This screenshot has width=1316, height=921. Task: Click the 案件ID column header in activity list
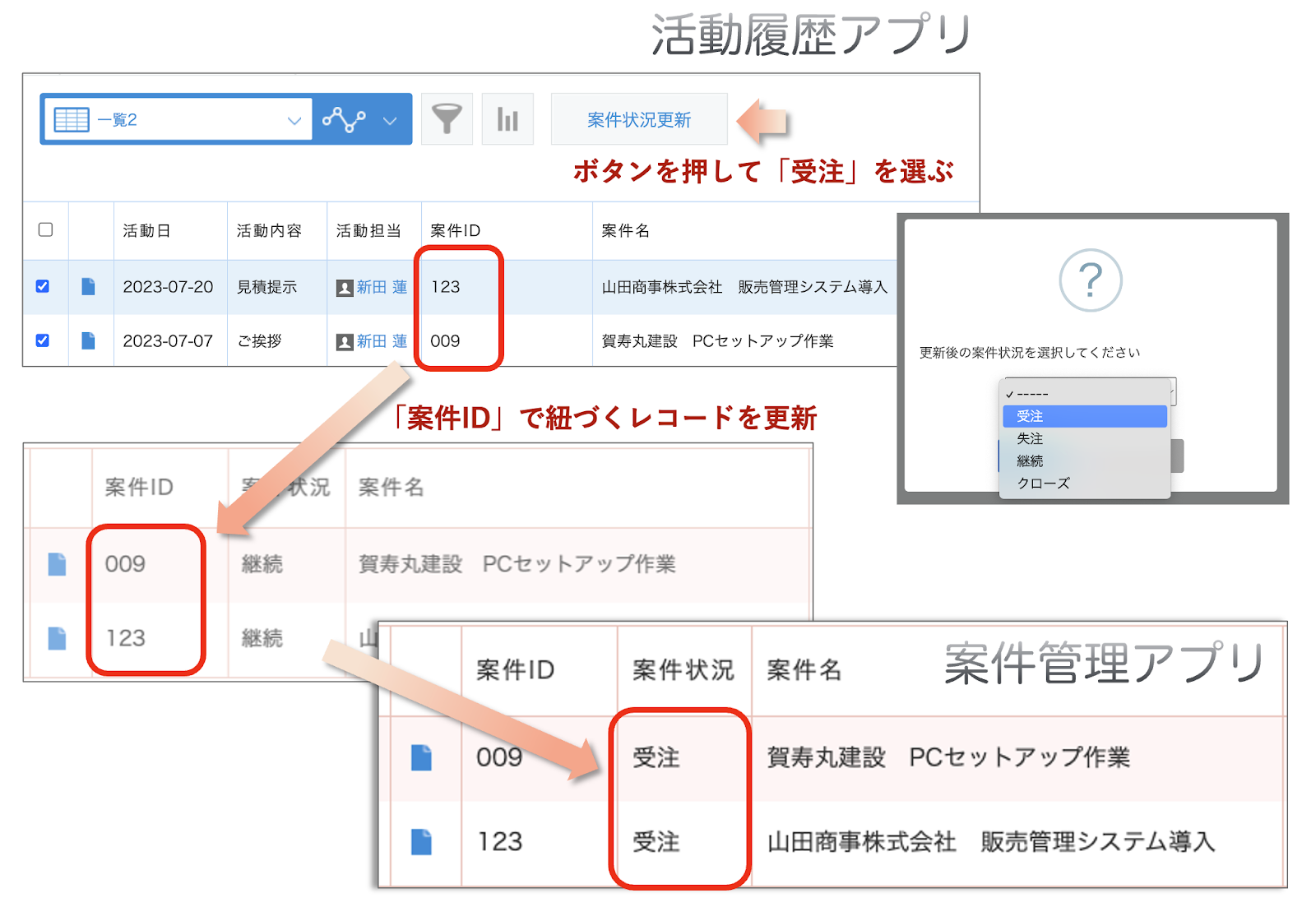[455, 230]
